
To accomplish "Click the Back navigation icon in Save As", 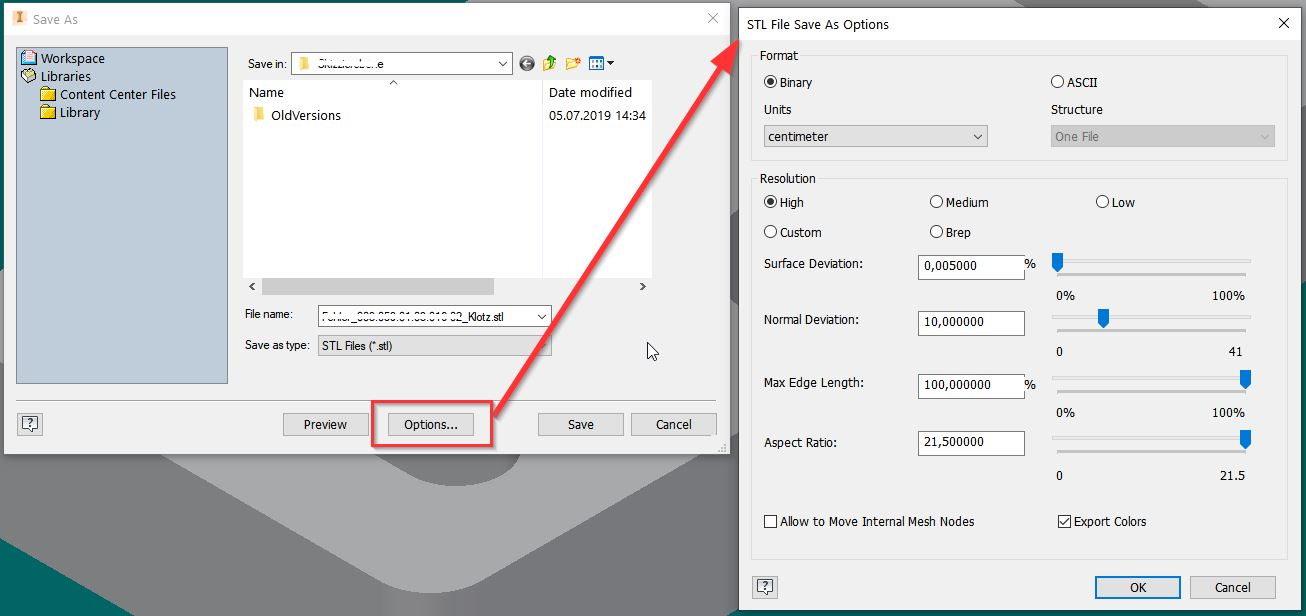I will (x=527, y=64).
